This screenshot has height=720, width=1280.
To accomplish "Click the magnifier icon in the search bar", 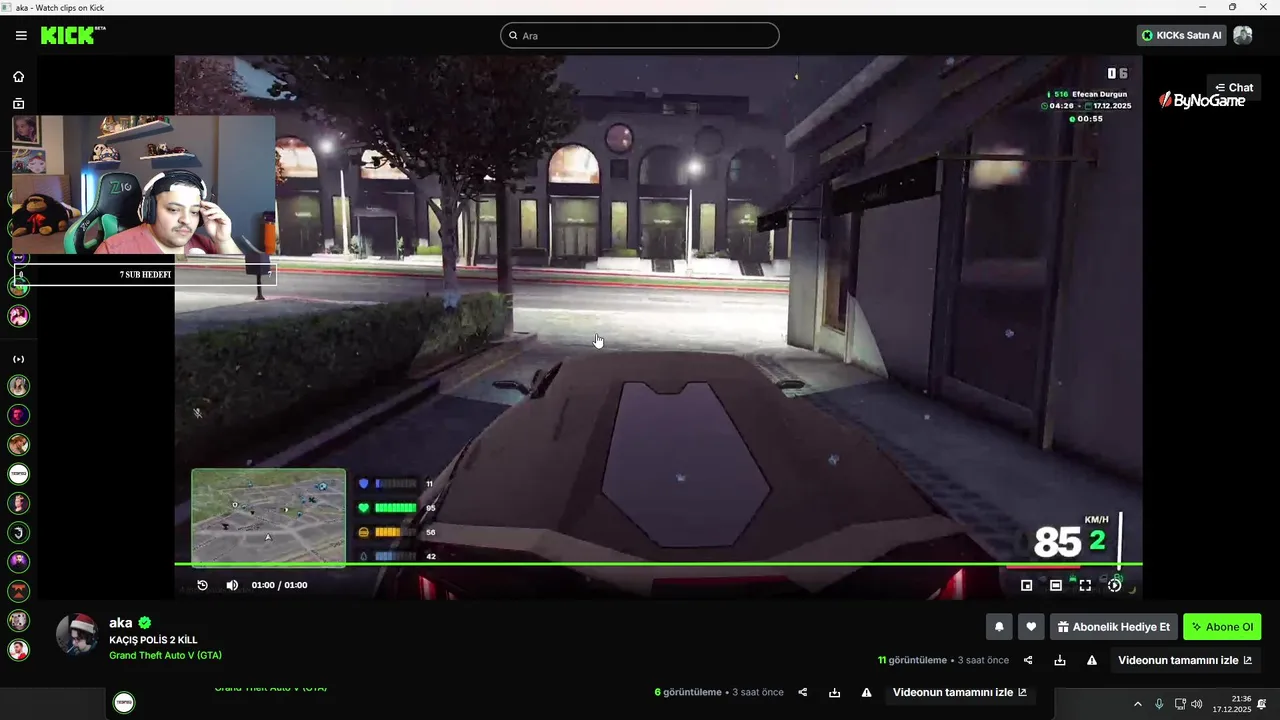I will pyautogui.click(x=514, y=35).
